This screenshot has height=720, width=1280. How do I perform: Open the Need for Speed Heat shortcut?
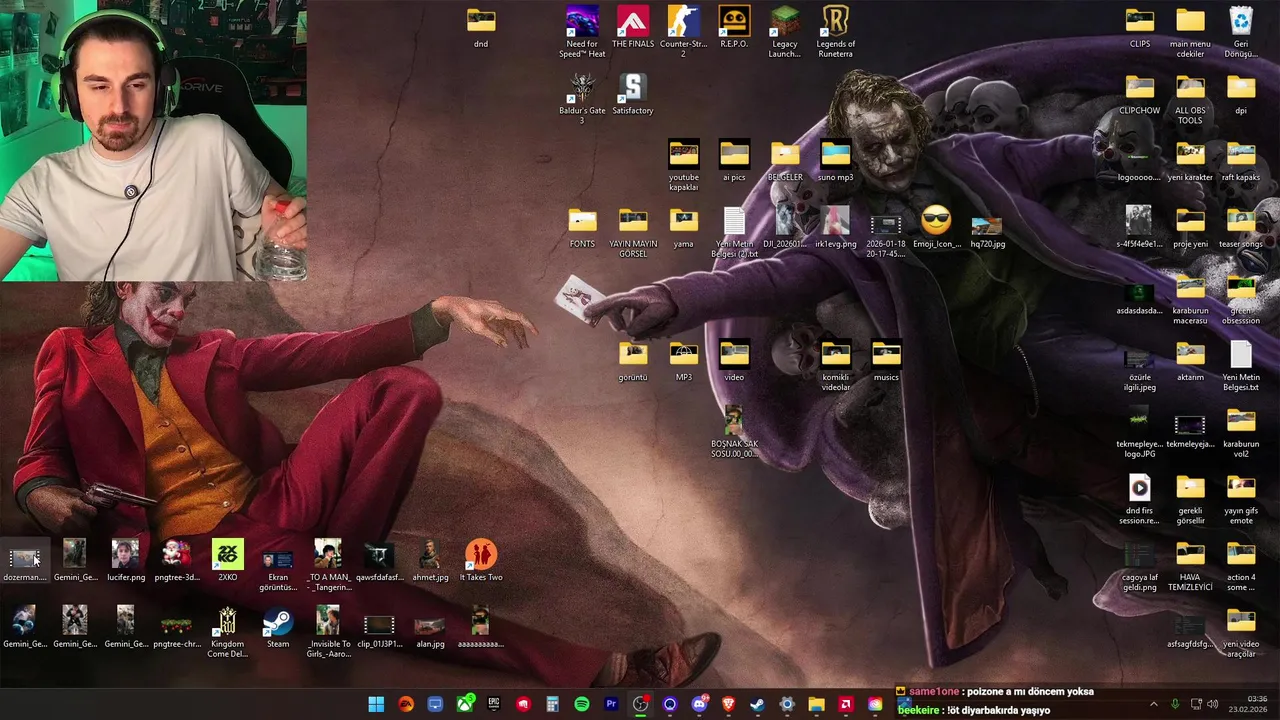(582, 31)
